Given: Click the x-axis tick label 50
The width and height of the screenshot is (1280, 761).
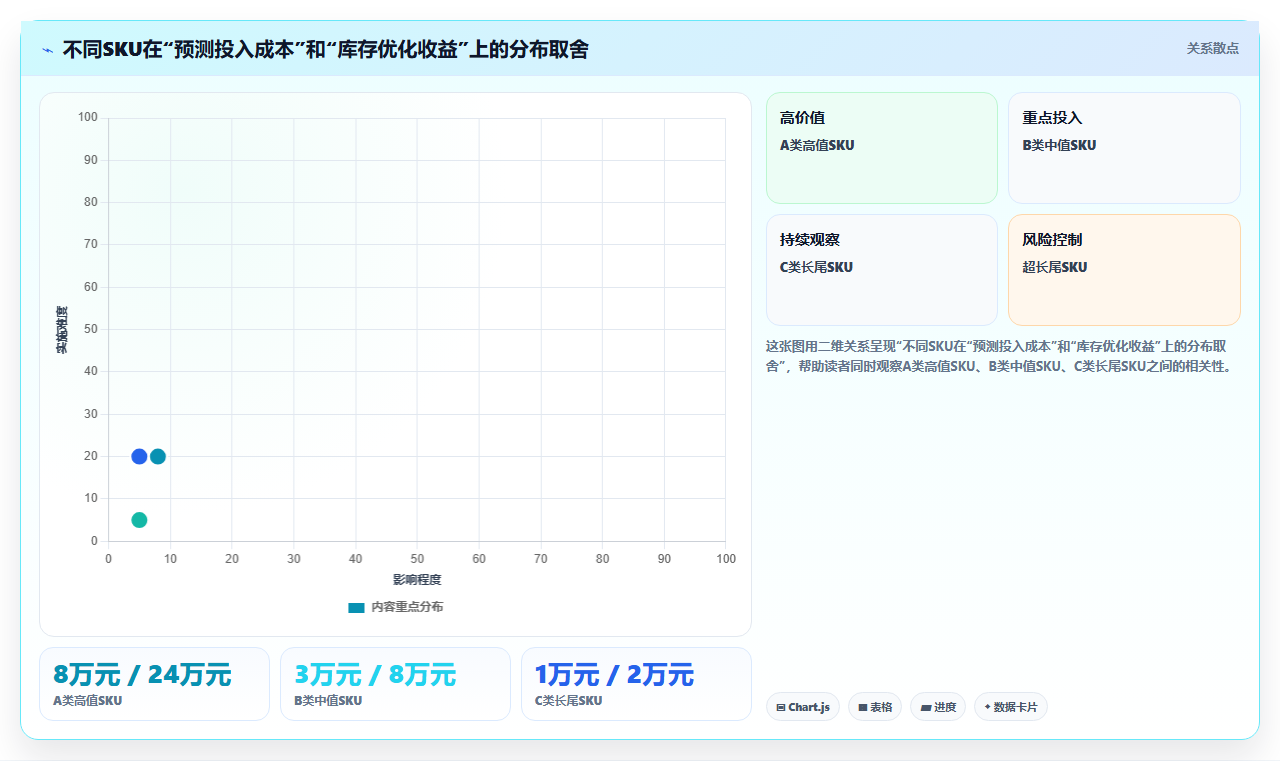Looking at the screenshot, I should coord(417,559).
